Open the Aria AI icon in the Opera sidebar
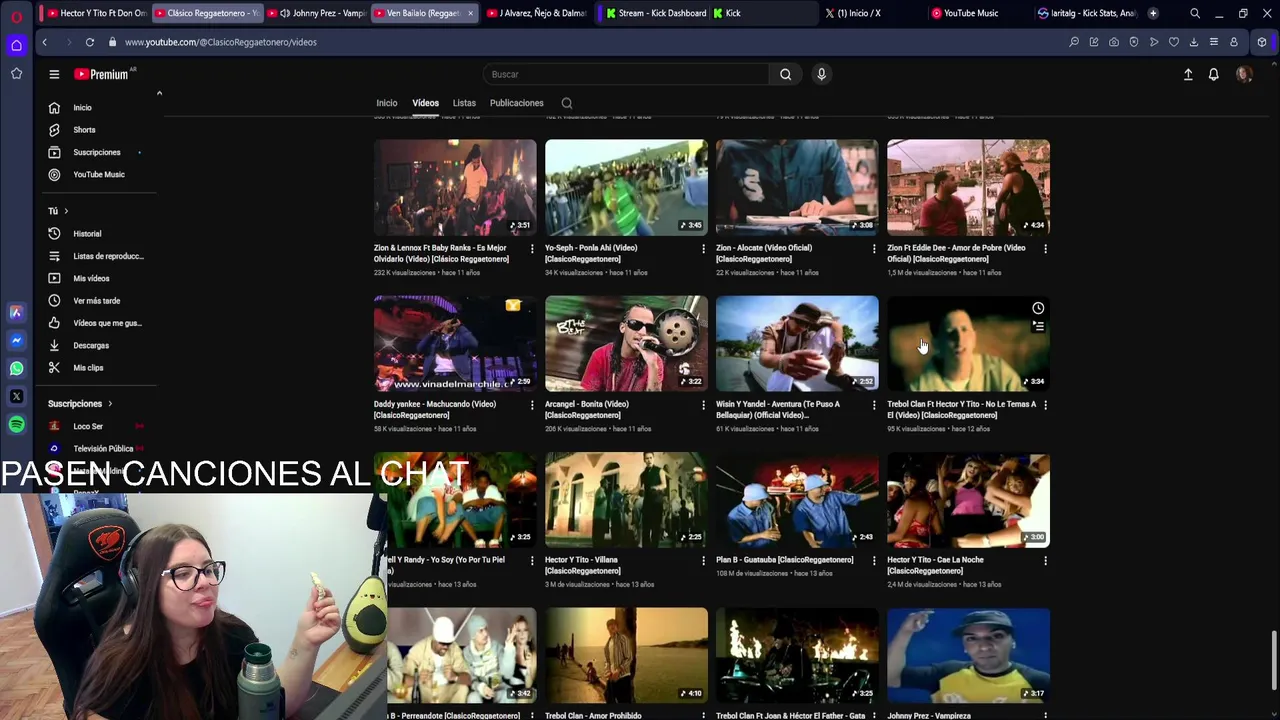Image resolution: width=1280 pixels, height=720 pixels. click(x=16, y=313)
